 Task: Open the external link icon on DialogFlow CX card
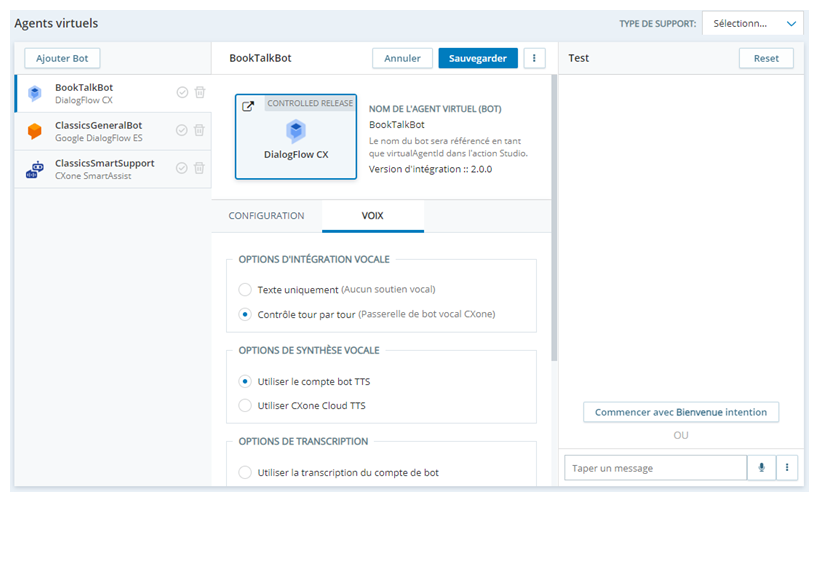tap(249, 103)
